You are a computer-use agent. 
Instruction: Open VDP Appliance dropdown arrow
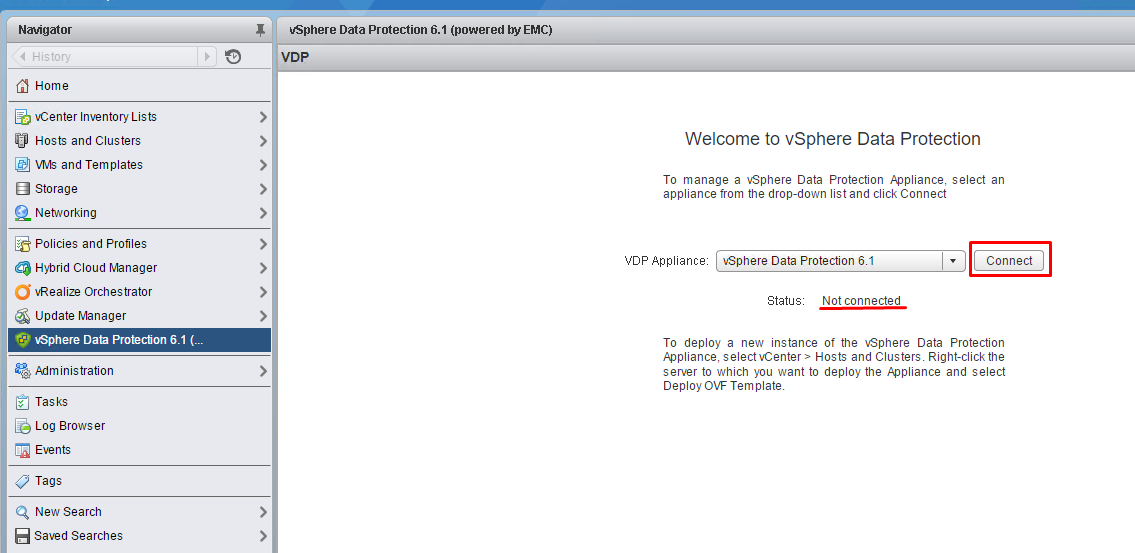point(953,261)
